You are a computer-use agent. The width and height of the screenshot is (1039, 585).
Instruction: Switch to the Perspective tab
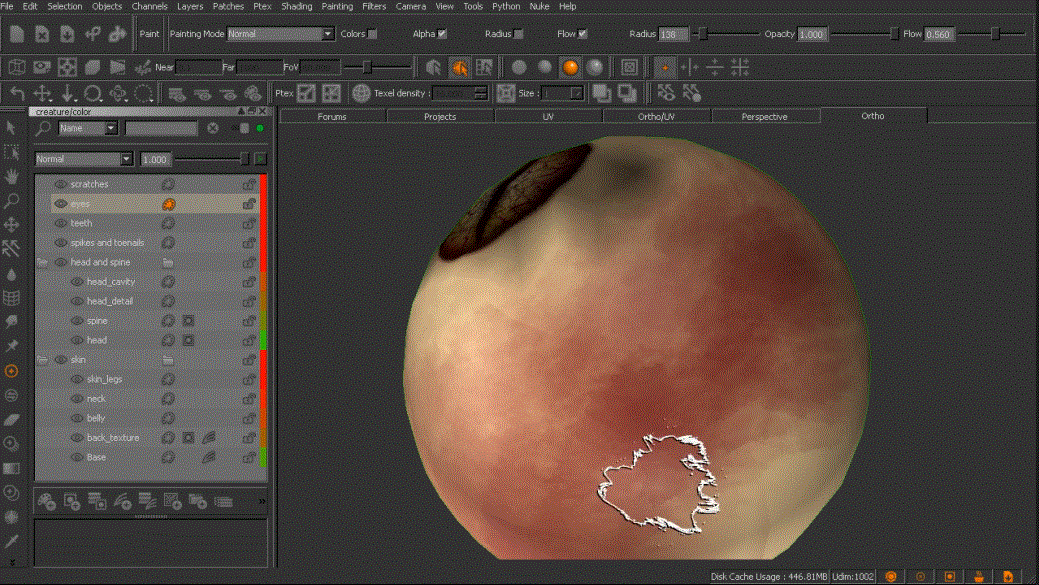coord(765,117)
